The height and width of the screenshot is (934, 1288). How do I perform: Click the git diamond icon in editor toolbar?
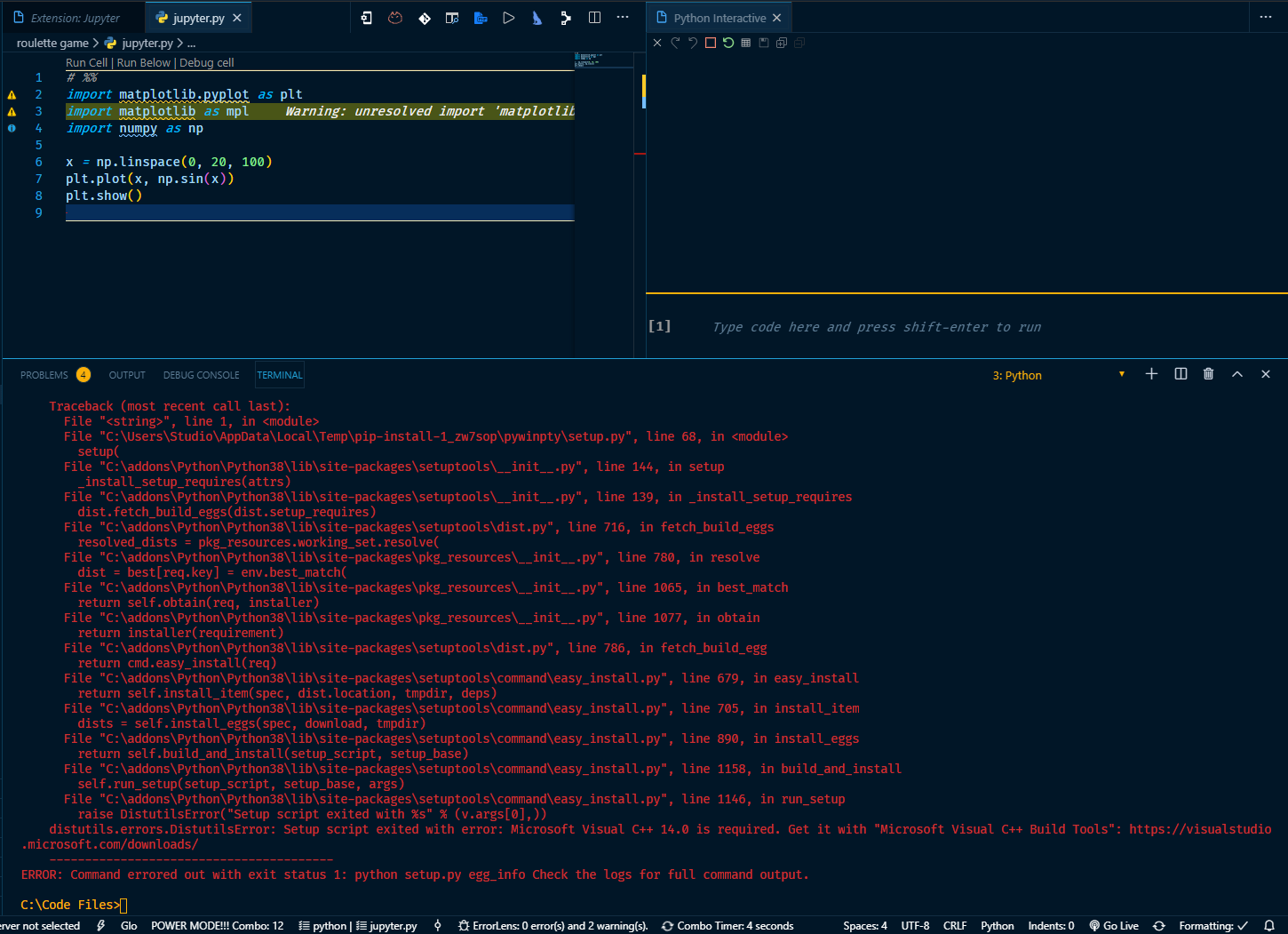pyautogui.click(x=425, y=18)
